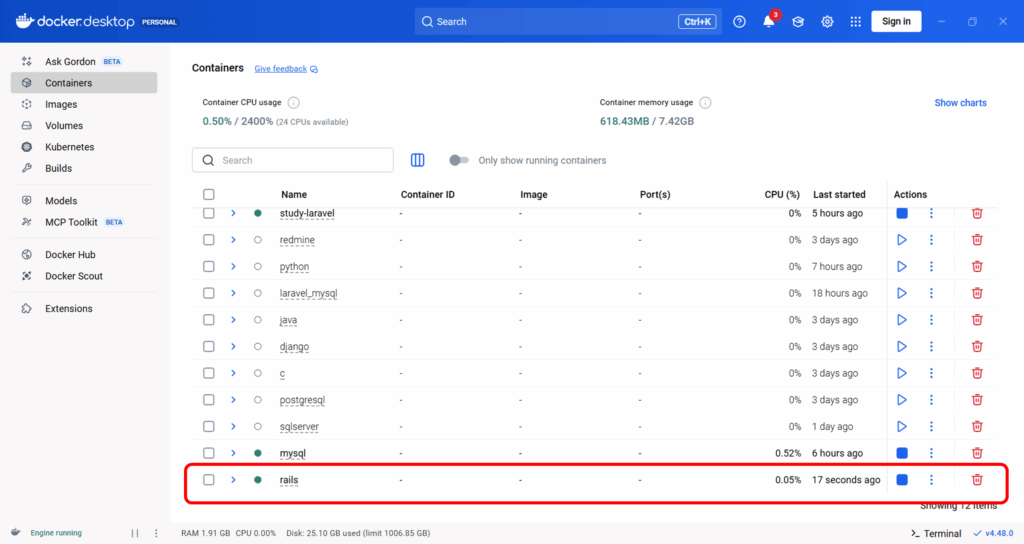Screen dimensions: 1024x544
Task: Open the Learning center graduation cap icon
Action: click(x=798, y=22)
